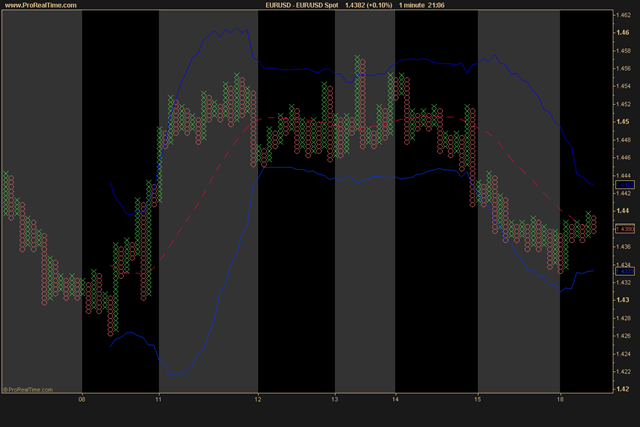Select the red price value box 1.4380
This screenshot has width=640, height=427.
tap(625, 229)
